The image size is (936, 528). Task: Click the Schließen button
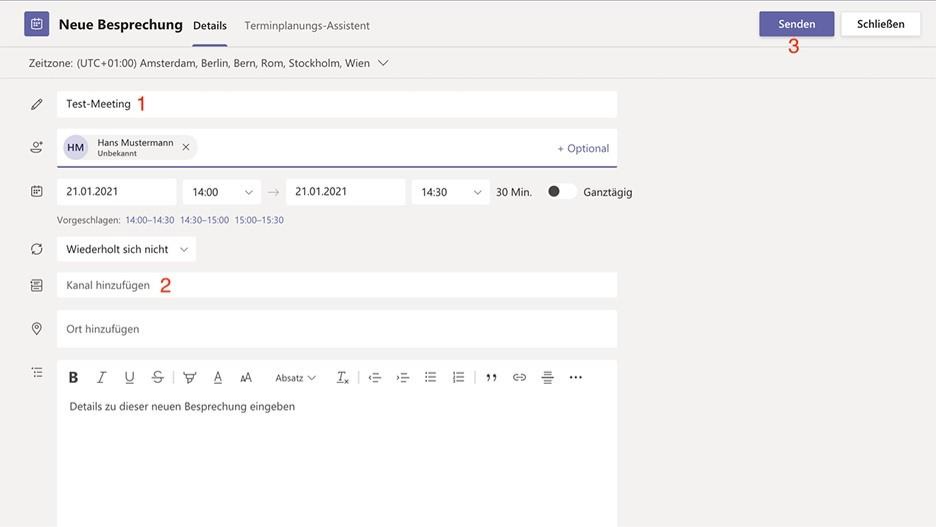[x=880, y=24]
